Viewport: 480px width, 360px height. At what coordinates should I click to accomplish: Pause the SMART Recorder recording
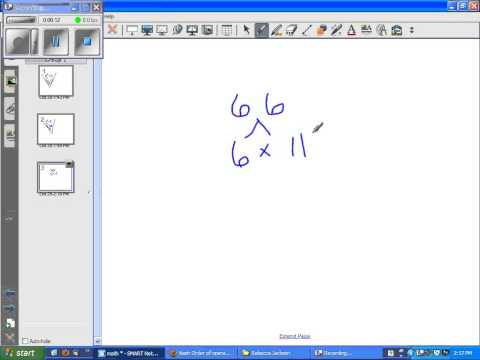[x=56, y=42]
